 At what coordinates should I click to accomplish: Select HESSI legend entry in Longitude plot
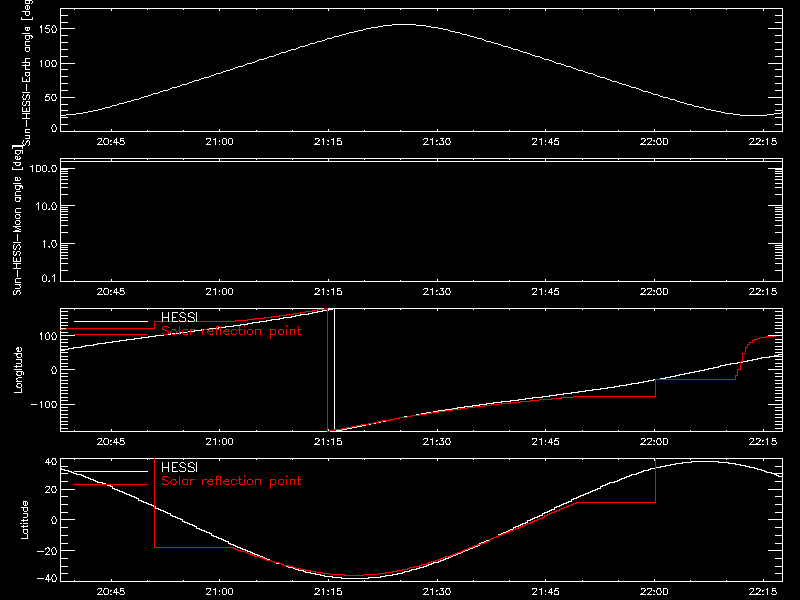pyautogui.click(x=179, y=317)
